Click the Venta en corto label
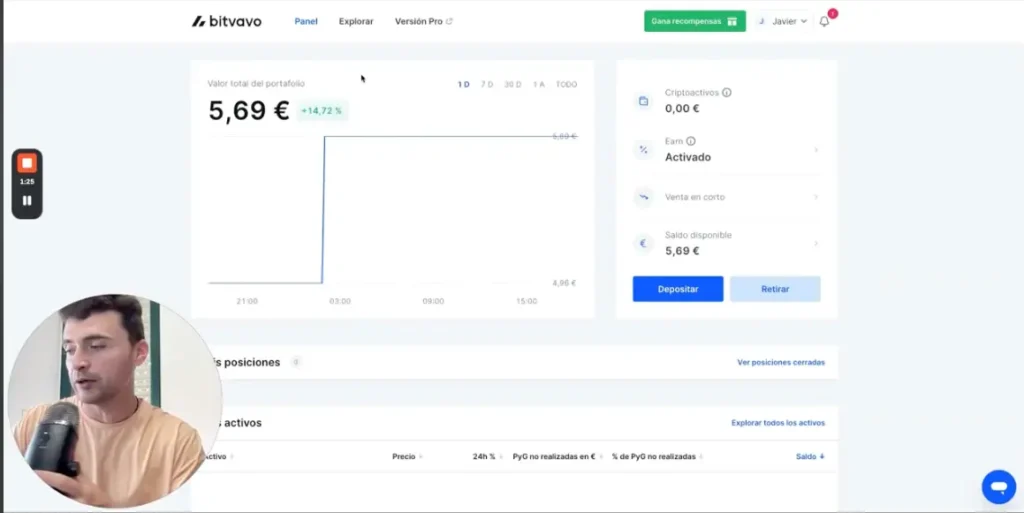Image resolution: width=1024 pixels, height=513 pixels. pos(695,197)
